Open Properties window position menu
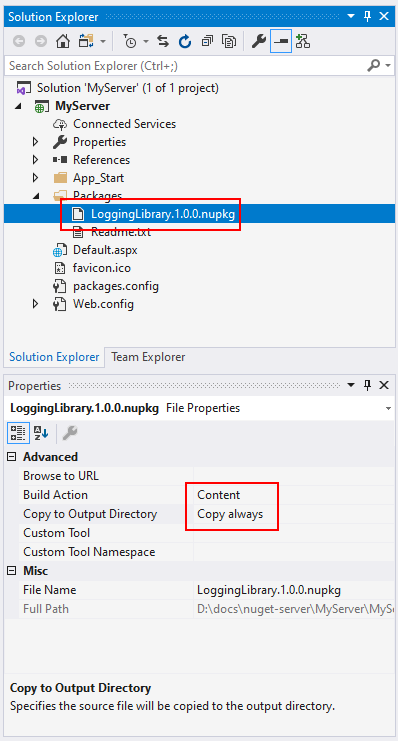 click(351, 385)
